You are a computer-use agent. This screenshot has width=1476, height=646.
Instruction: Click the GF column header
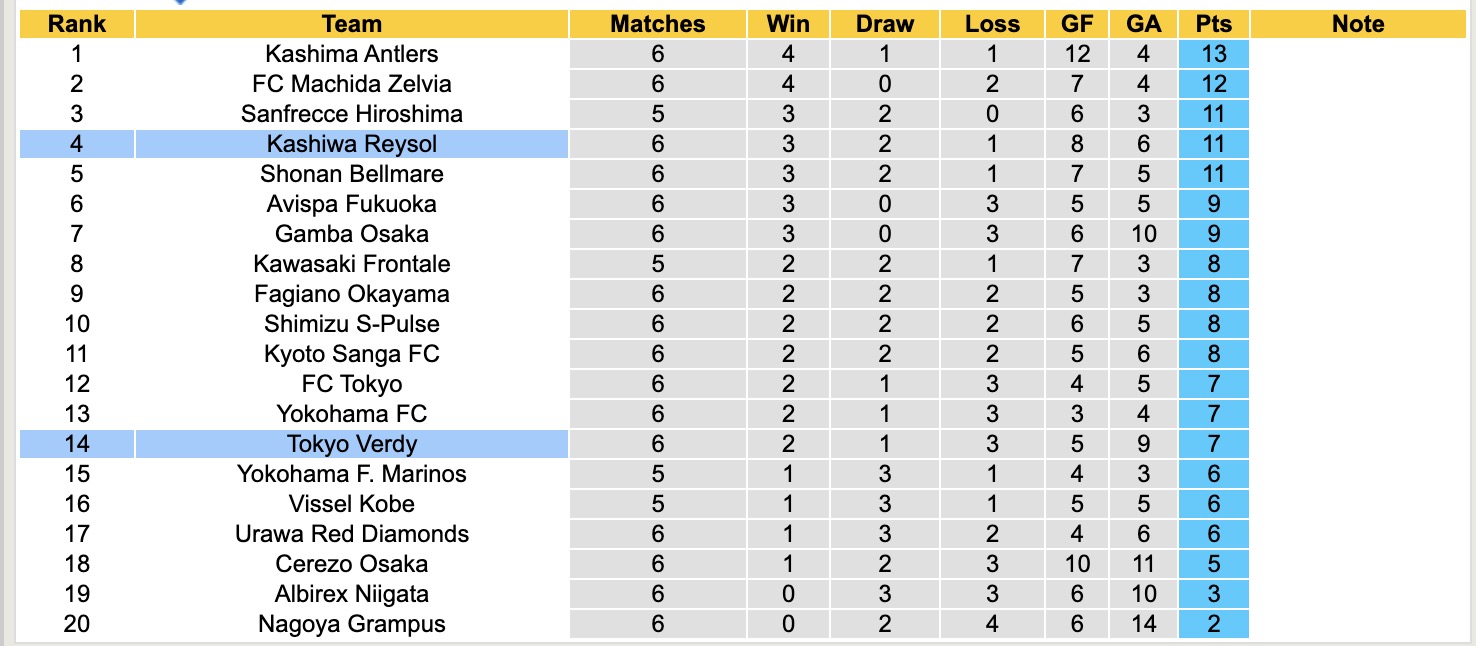(x=1078, y=24)
